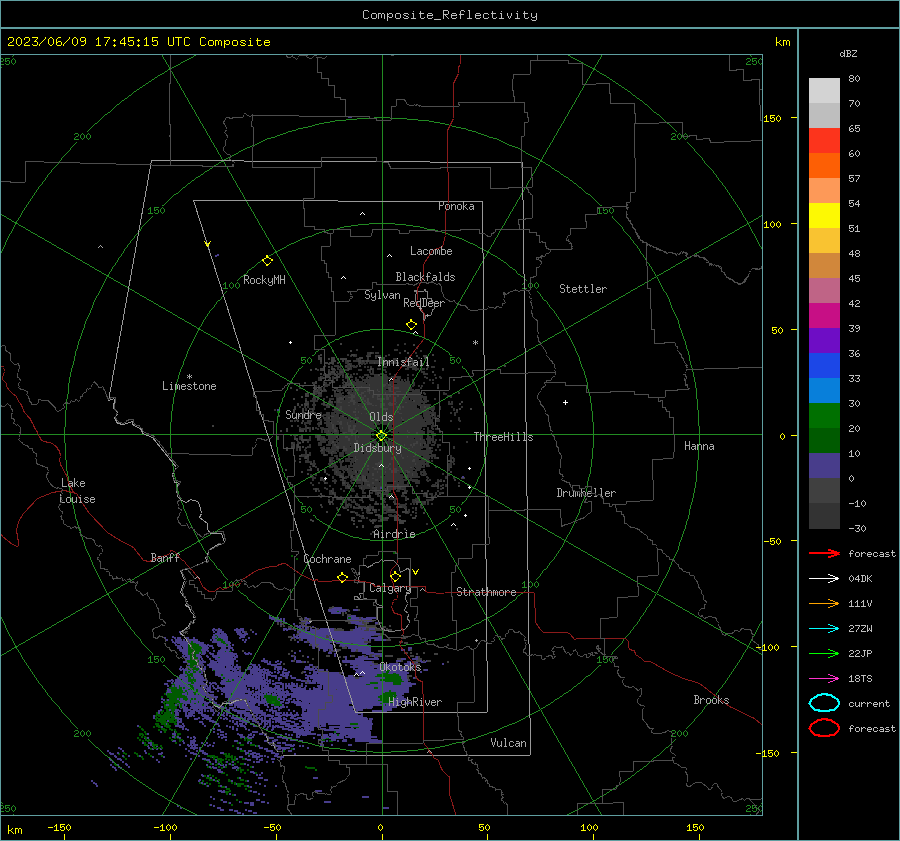
Task: Click the yellow diamond marker near Cochrane
Action: pos(342,577)
